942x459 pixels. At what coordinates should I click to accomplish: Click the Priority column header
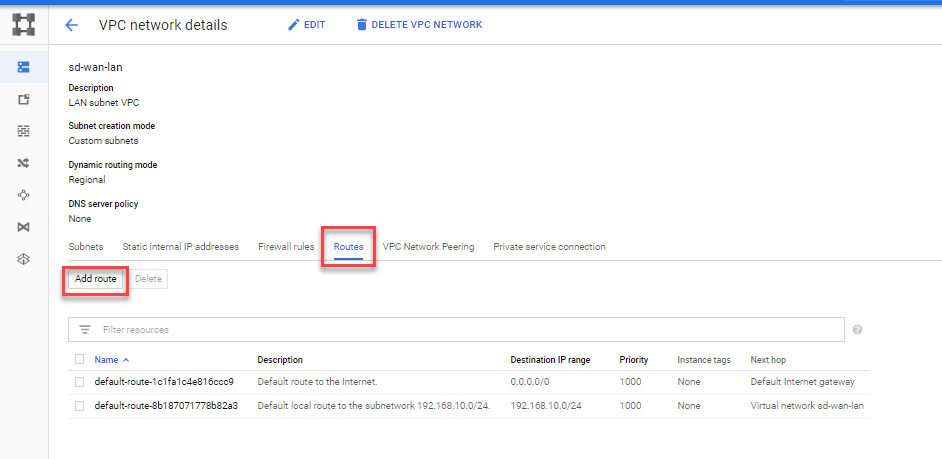click(x=634, y=360)
